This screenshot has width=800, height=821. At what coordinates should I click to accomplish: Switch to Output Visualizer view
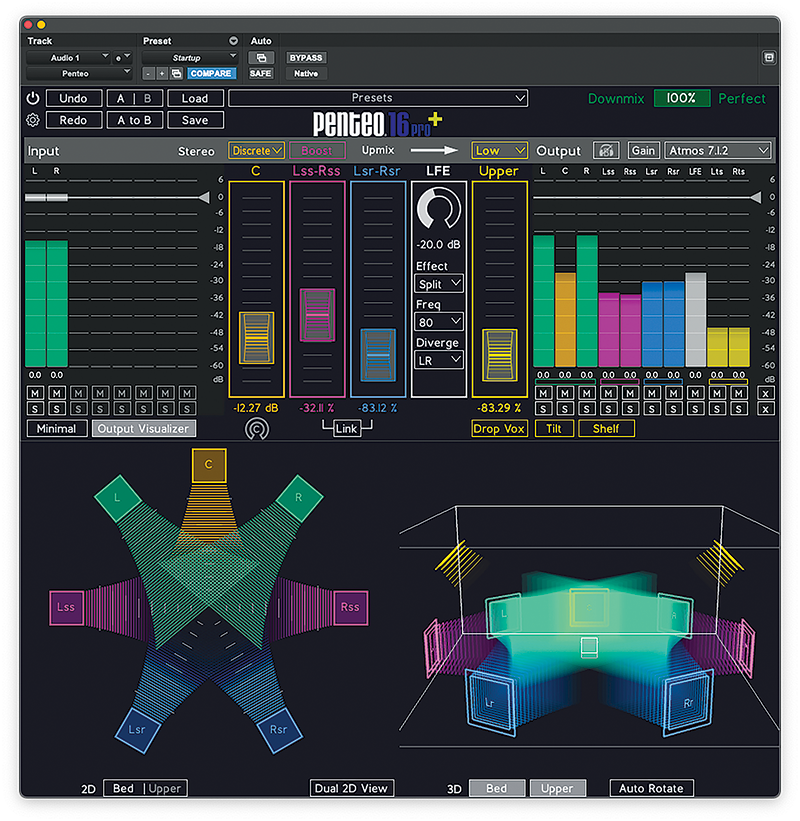(x=143, y=429)
